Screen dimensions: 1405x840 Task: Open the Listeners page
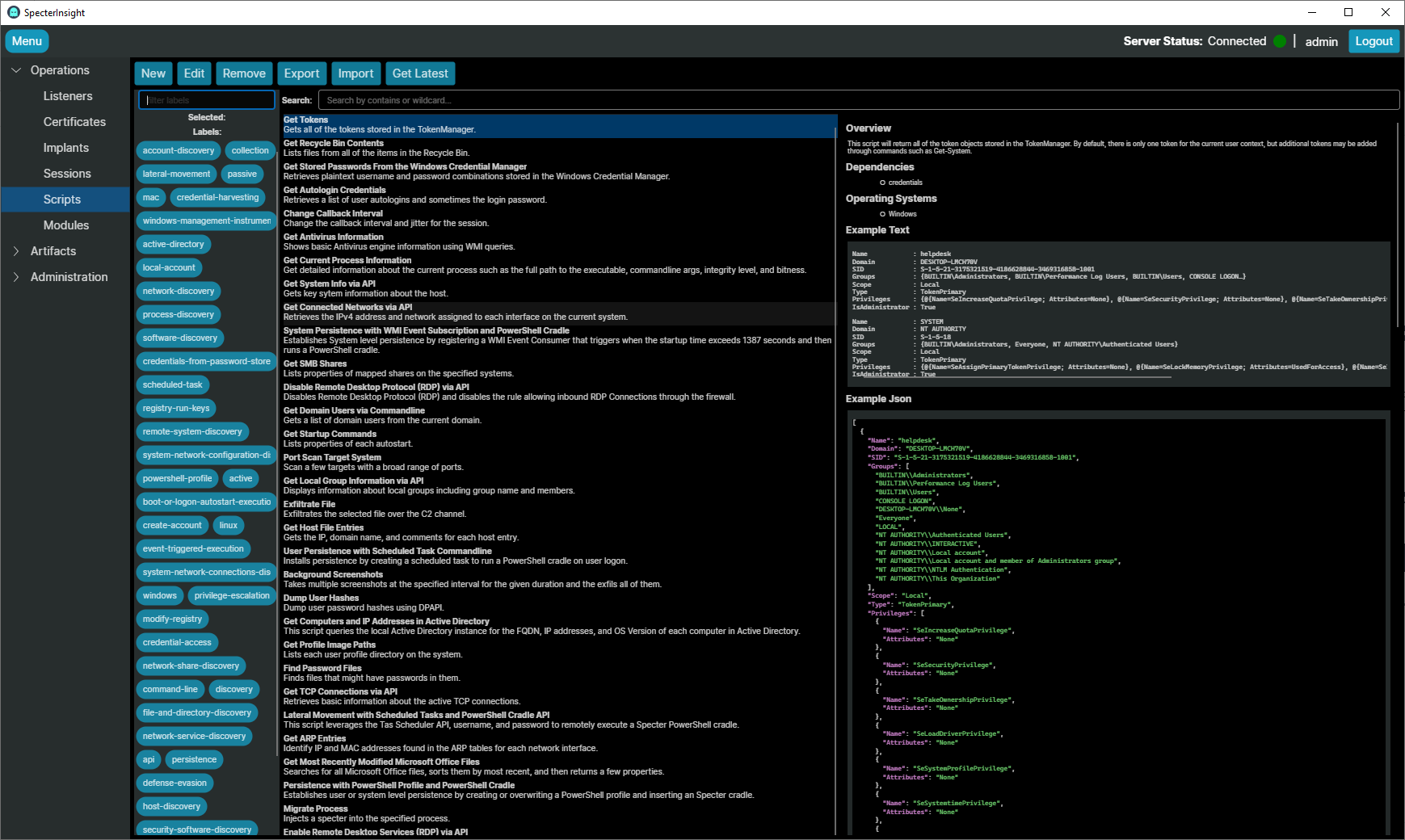click(68, 96)
